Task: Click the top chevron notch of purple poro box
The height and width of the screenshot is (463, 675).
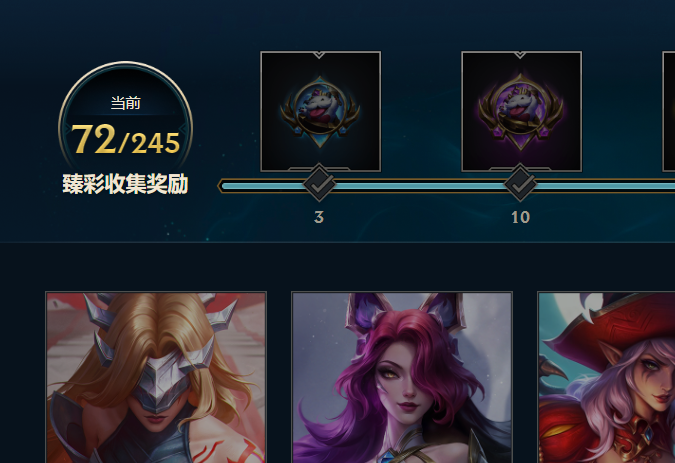Action: 520,55
